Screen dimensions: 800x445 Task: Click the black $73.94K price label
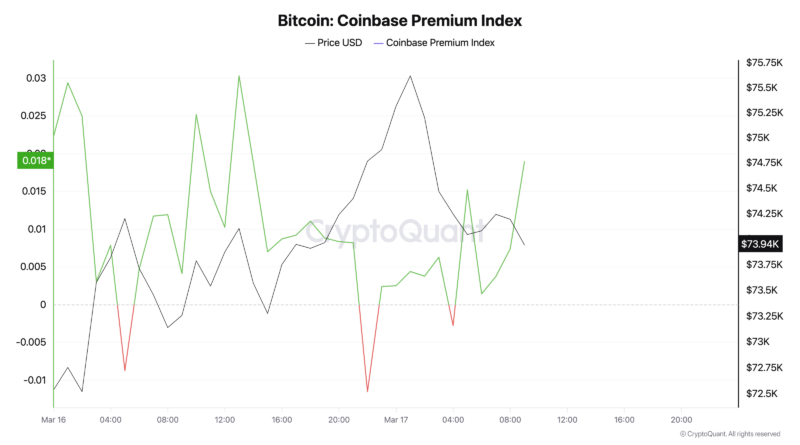coord(760,243)
